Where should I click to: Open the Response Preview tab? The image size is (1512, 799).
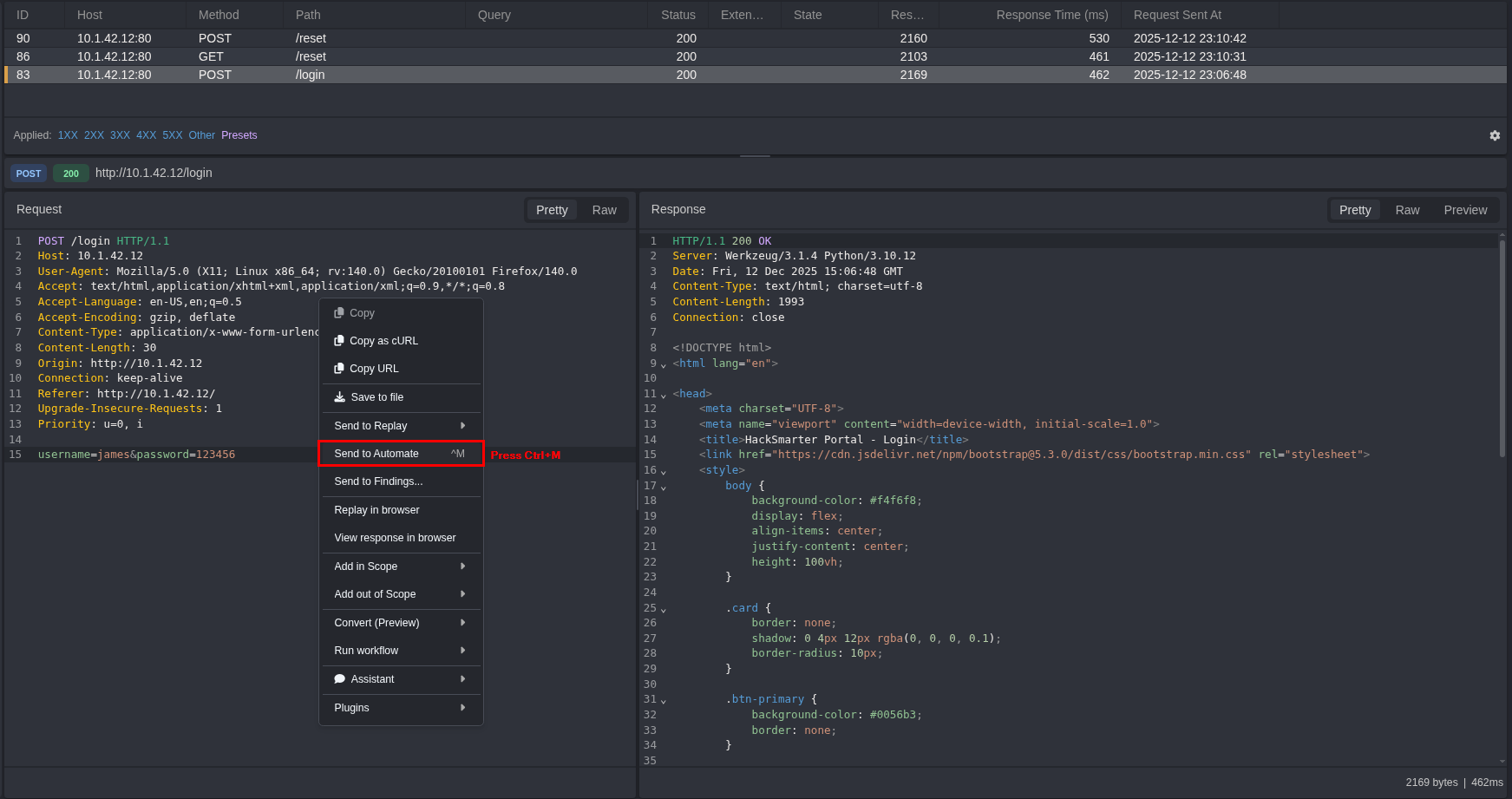(x=1465, y=210)
